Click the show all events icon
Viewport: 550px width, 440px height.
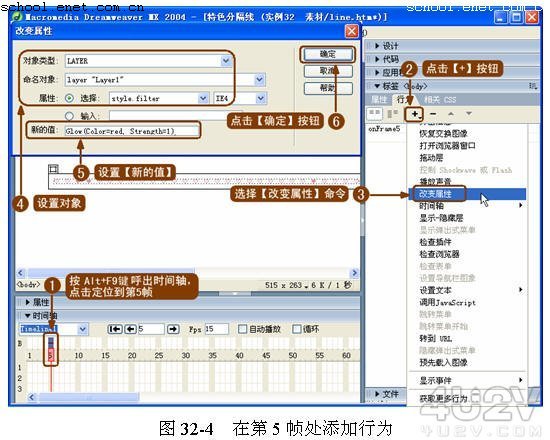click(x=393, y=113)
